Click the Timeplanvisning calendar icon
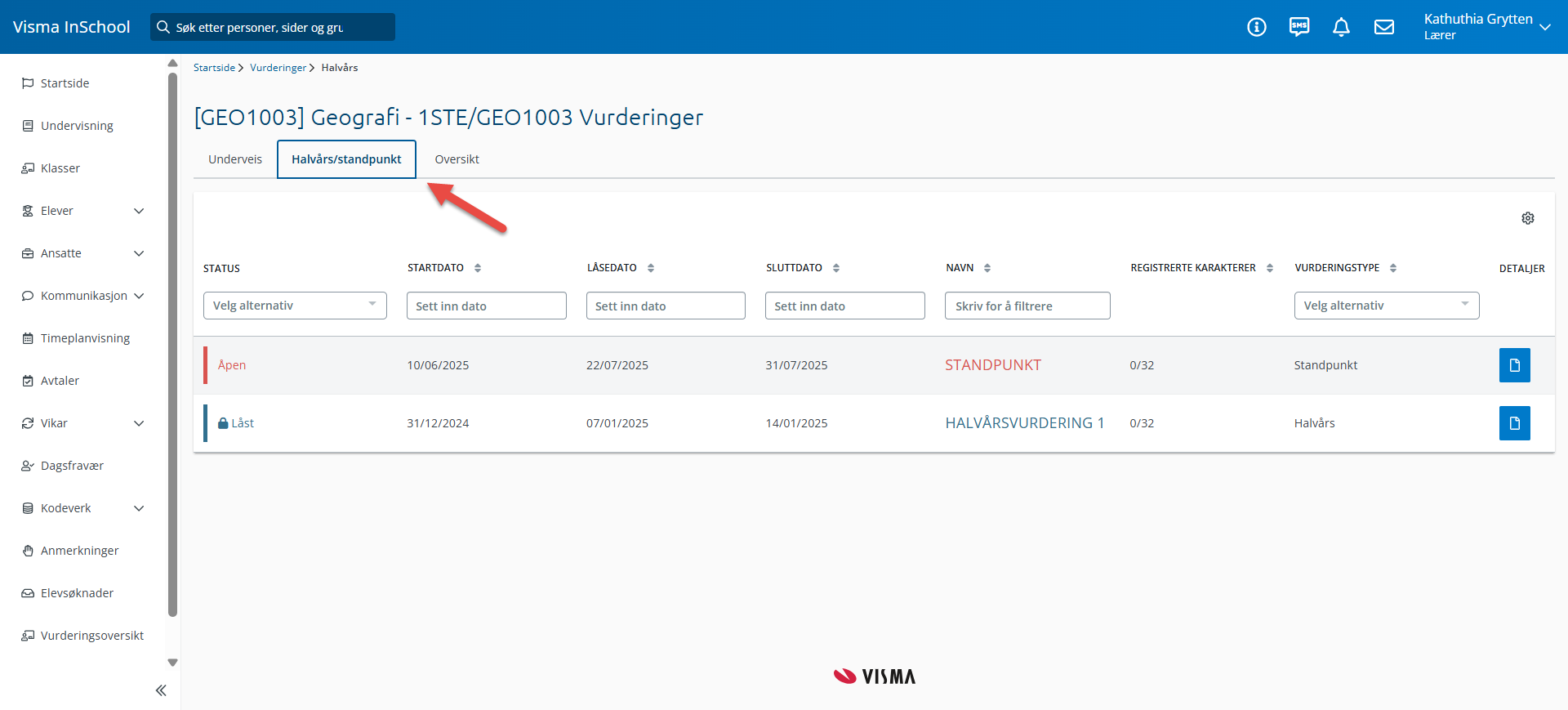This screenshot has width=1568, height=710. pyautogui.click(x=28, y=338)
